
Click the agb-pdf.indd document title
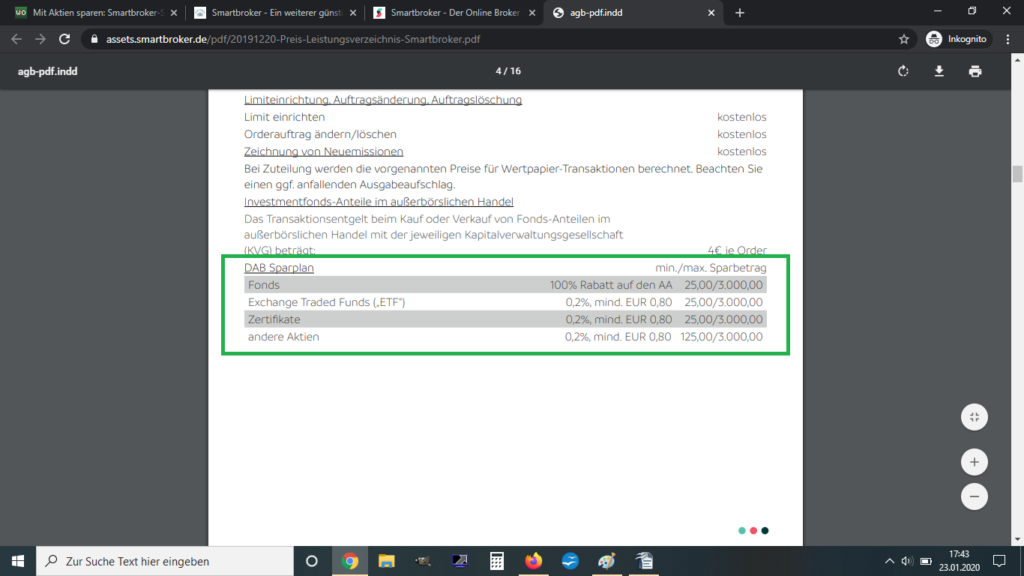(48, 71)
